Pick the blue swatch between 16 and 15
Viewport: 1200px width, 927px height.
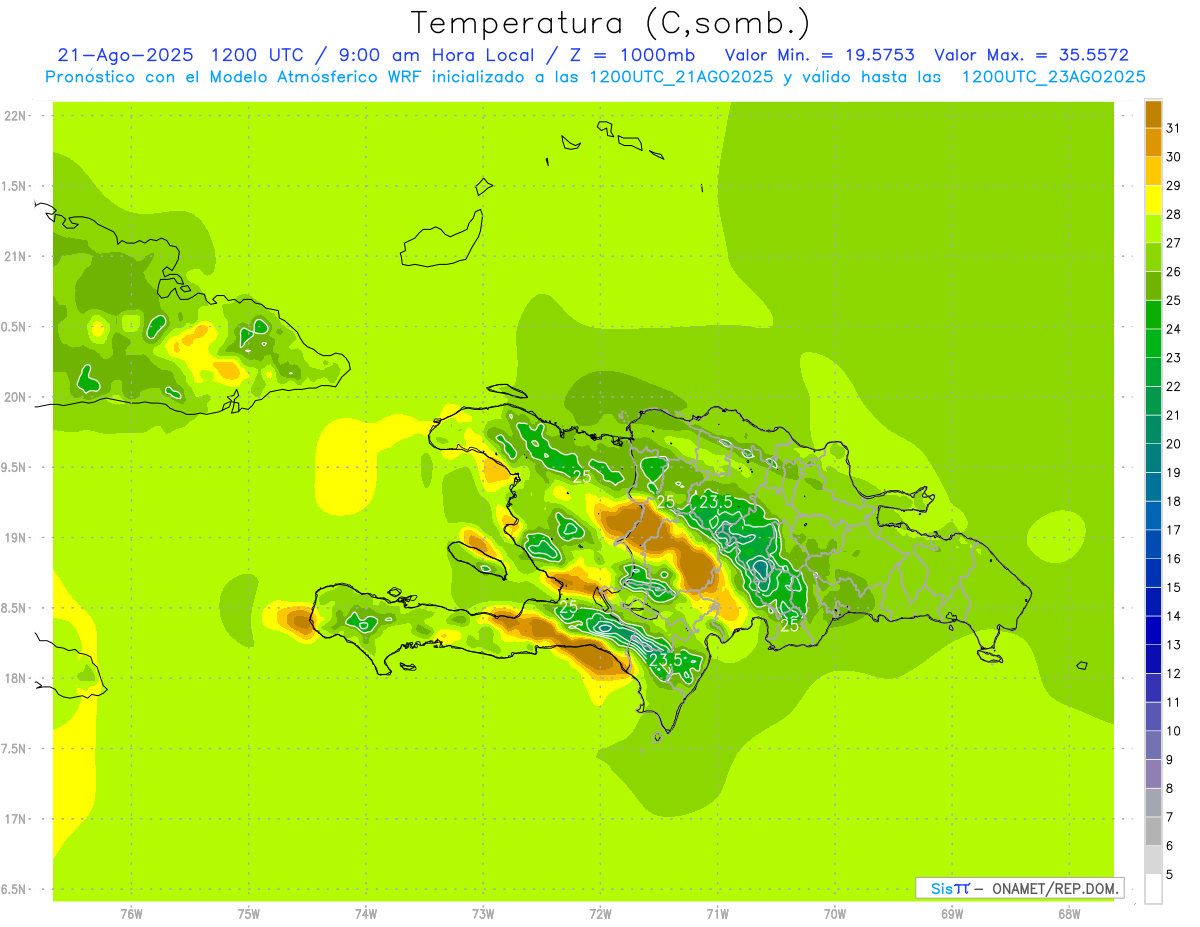(x=1153, y=573)
